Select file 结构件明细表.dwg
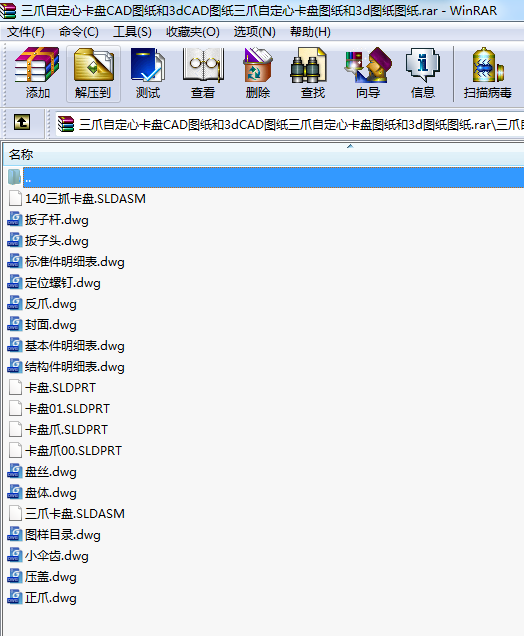Image resolution: width=524 pixels, height=636 pixels. [x=75, y=367]
